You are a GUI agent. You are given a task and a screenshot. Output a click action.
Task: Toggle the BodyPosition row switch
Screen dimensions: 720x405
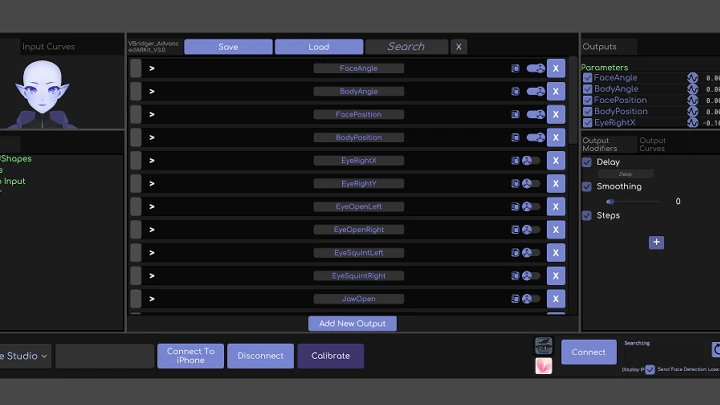535,137
